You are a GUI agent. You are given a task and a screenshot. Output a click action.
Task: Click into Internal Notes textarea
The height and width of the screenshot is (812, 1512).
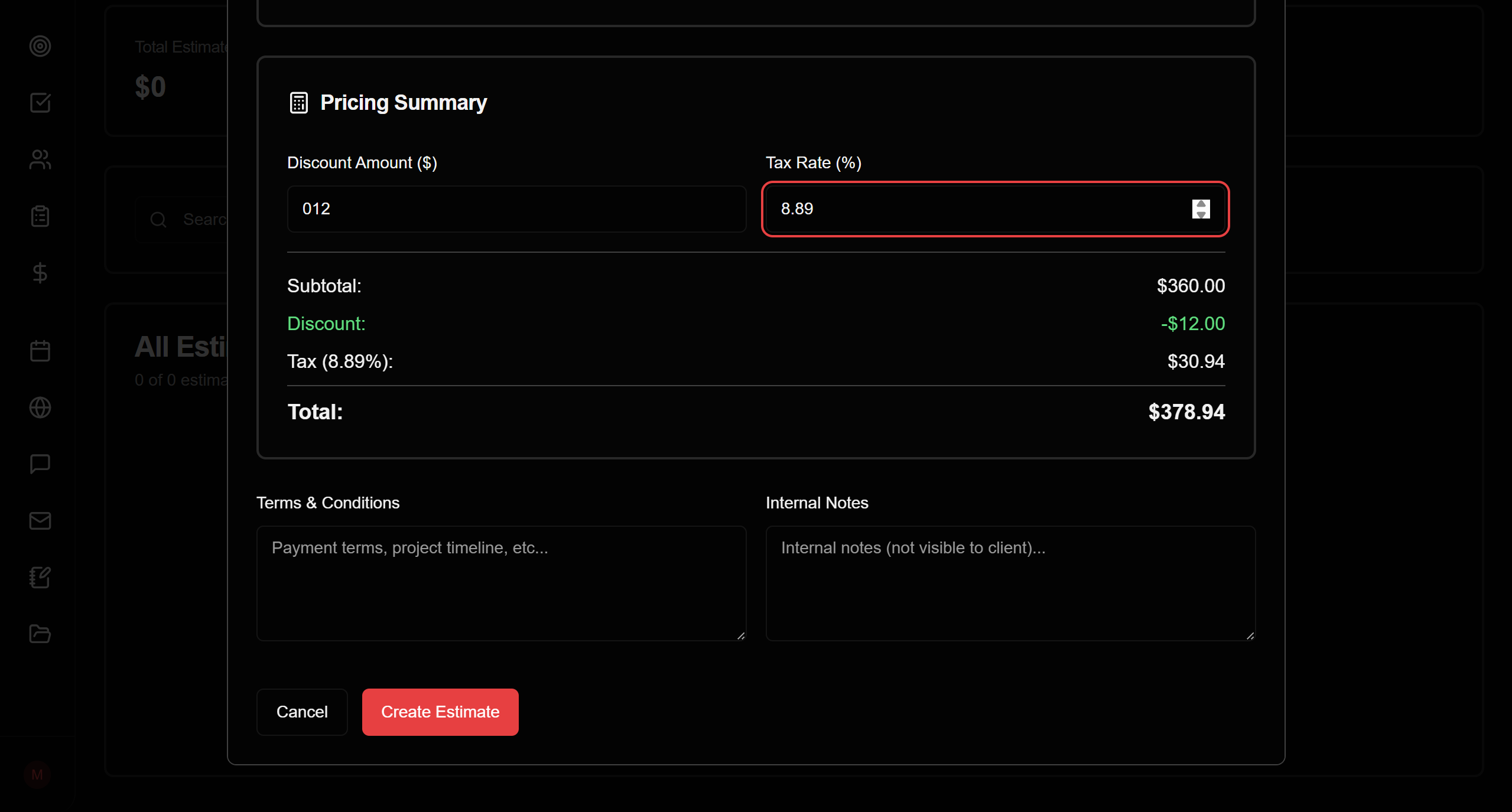point(1010,583)
